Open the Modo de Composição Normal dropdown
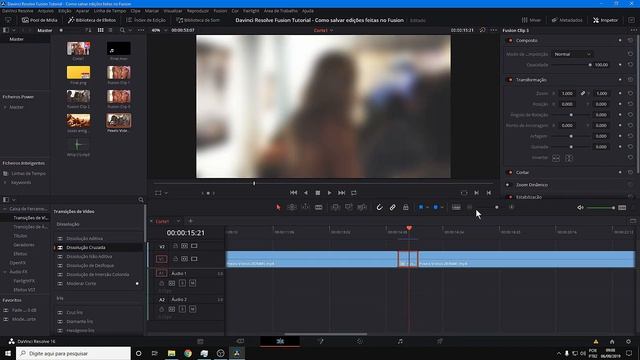Image resolution: width=640 pixels, height=360 pixels. point(572,54)
